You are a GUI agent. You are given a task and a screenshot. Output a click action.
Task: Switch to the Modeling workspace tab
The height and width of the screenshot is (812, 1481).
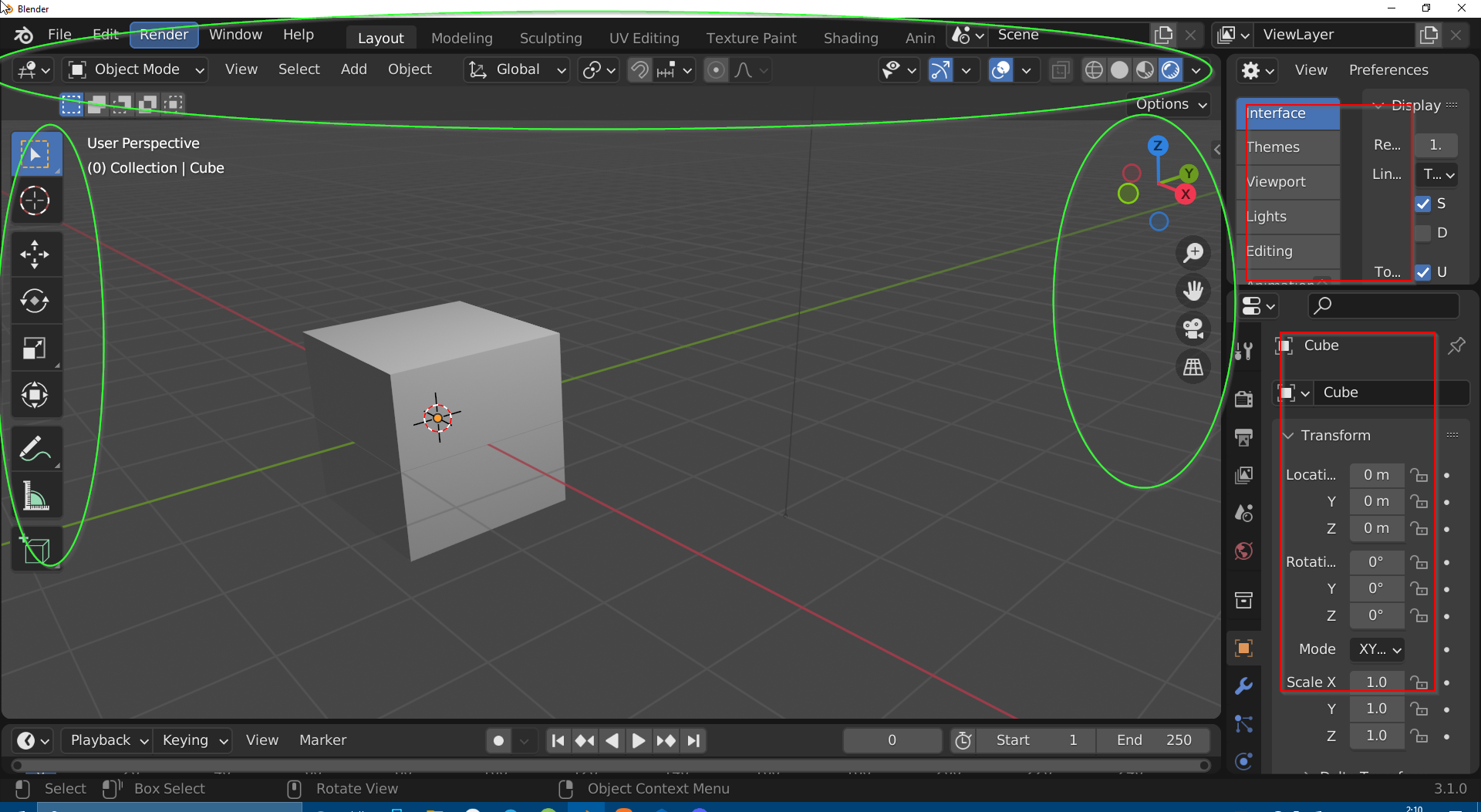coord(461,38)
